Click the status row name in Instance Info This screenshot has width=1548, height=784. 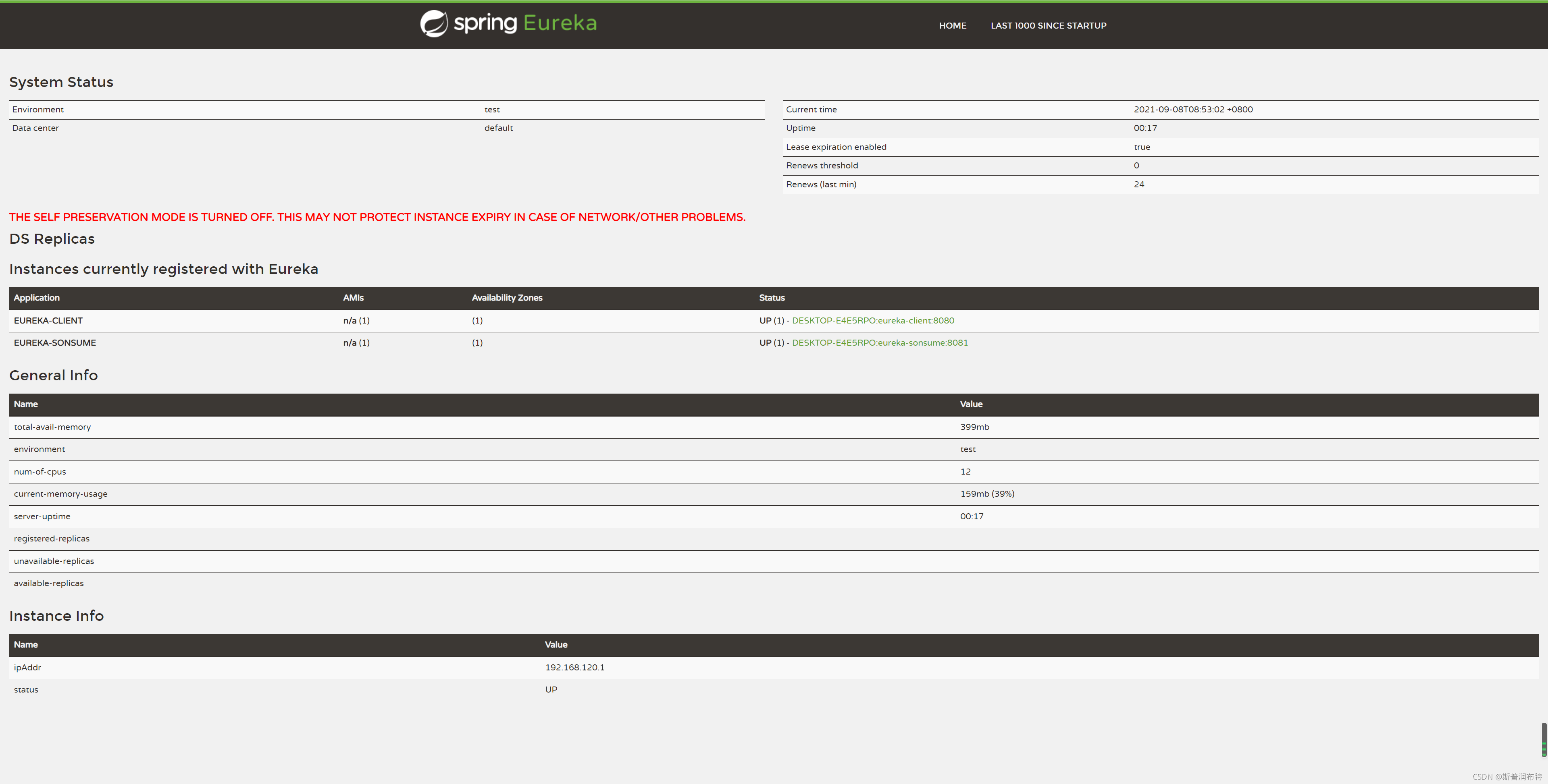[x=26, y=690]
